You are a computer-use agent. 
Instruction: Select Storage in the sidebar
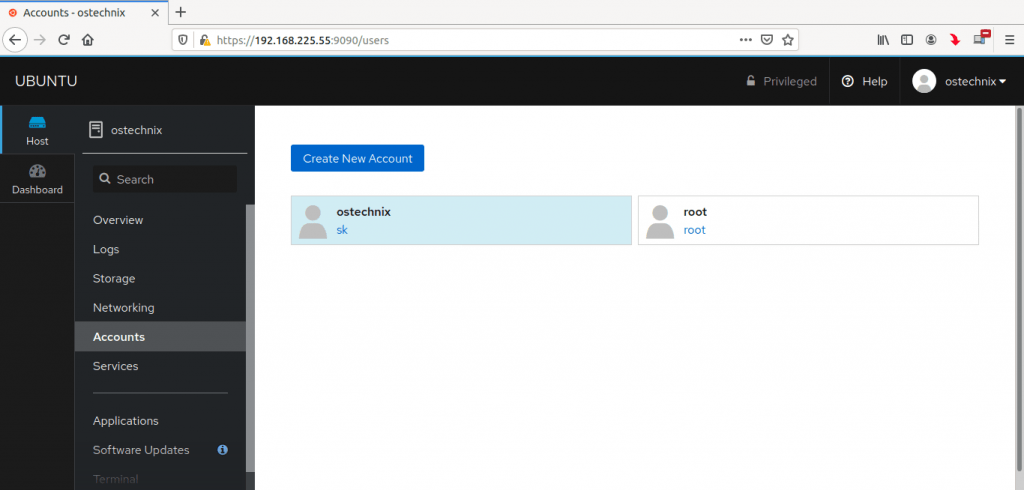pyautogui.click(x=114, y=279)
